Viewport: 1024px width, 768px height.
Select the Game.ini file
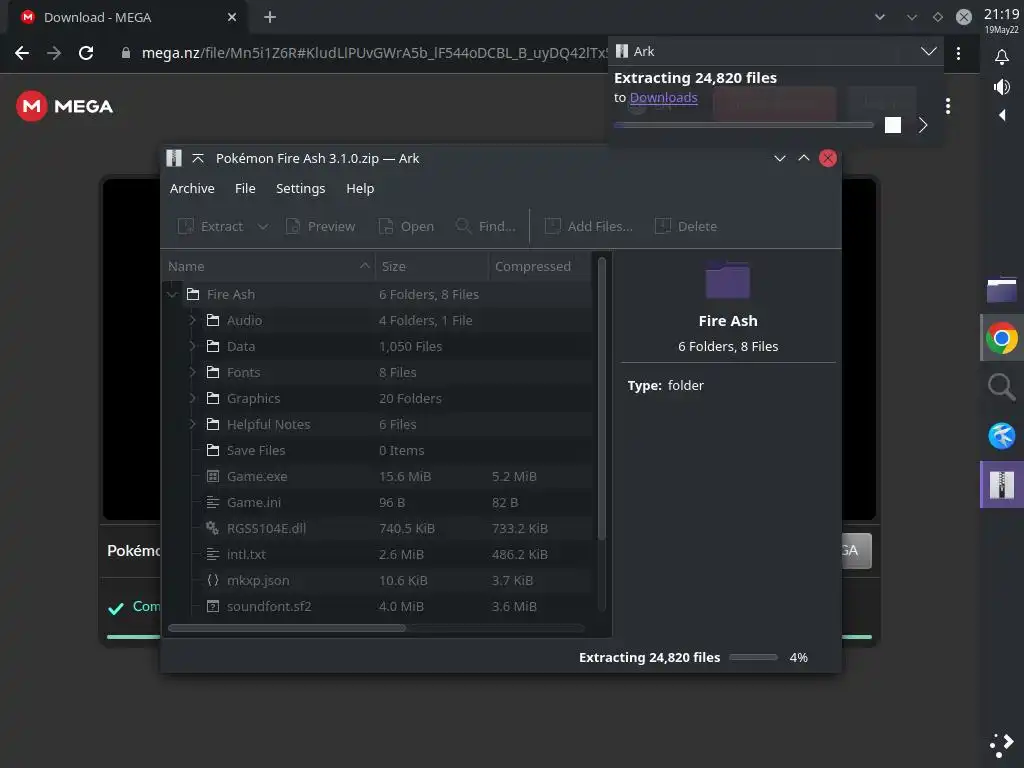(x=377, y=502)
